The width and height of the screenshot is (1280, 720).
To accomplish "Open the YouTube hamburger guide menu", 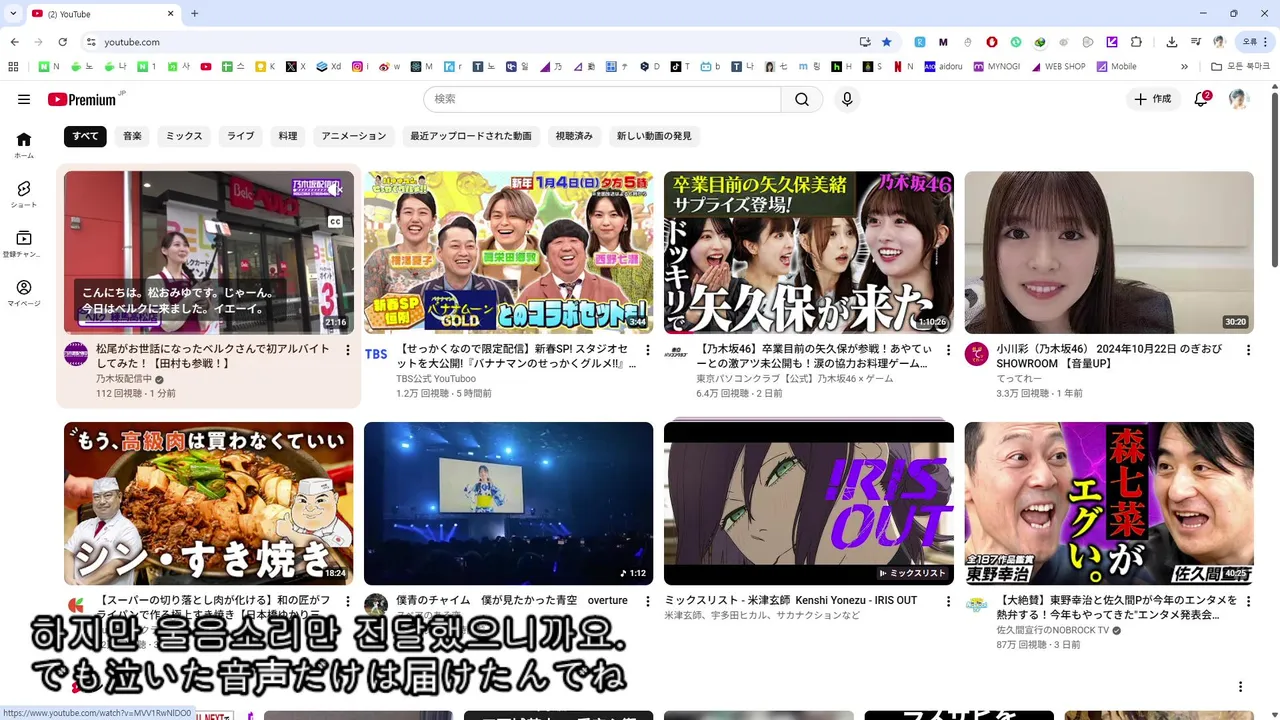I will (x=24, y=99).
